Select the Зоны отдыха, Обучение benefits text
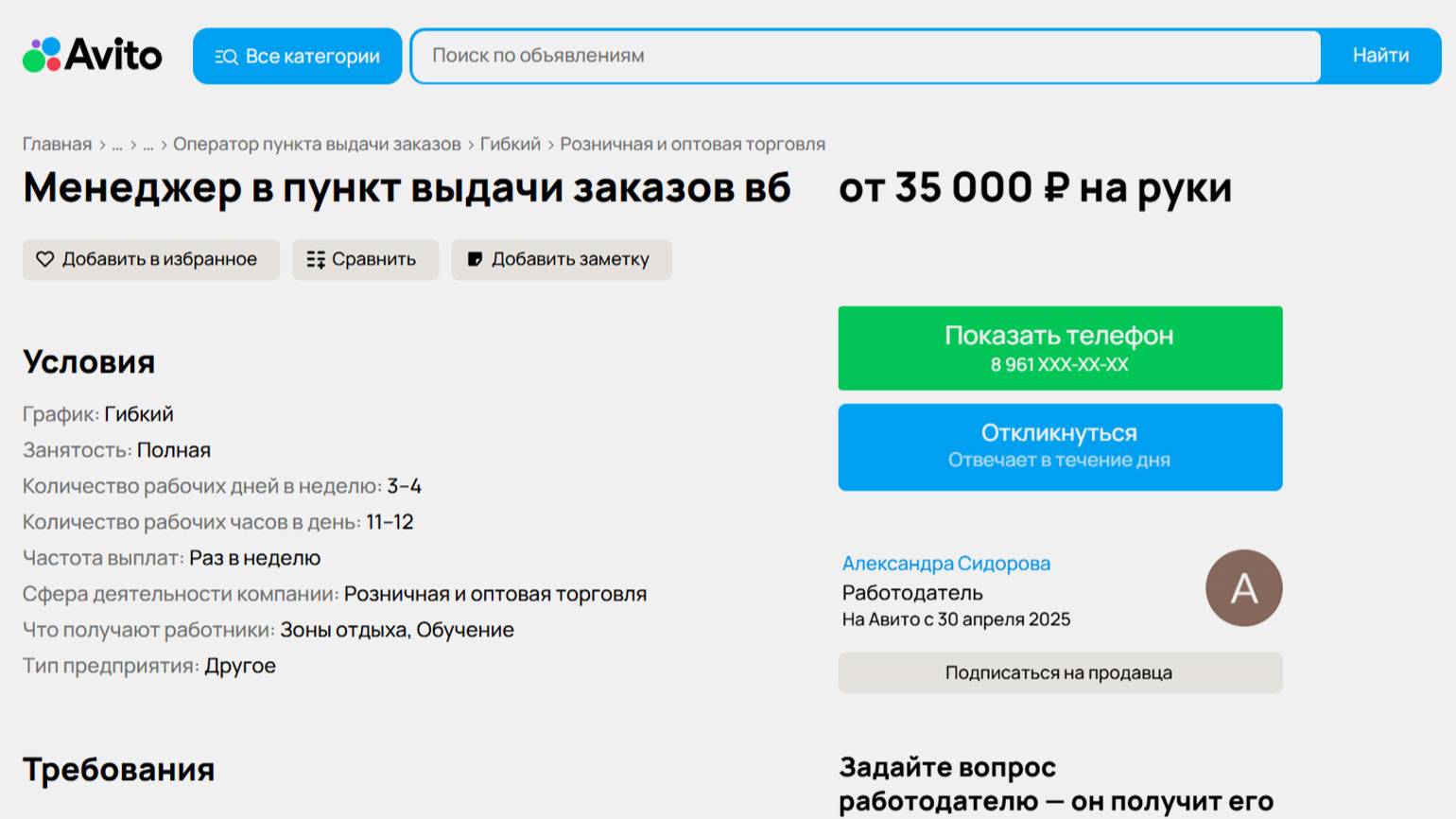The height and width of the screenshot is (819, 1456). (397, 630)
